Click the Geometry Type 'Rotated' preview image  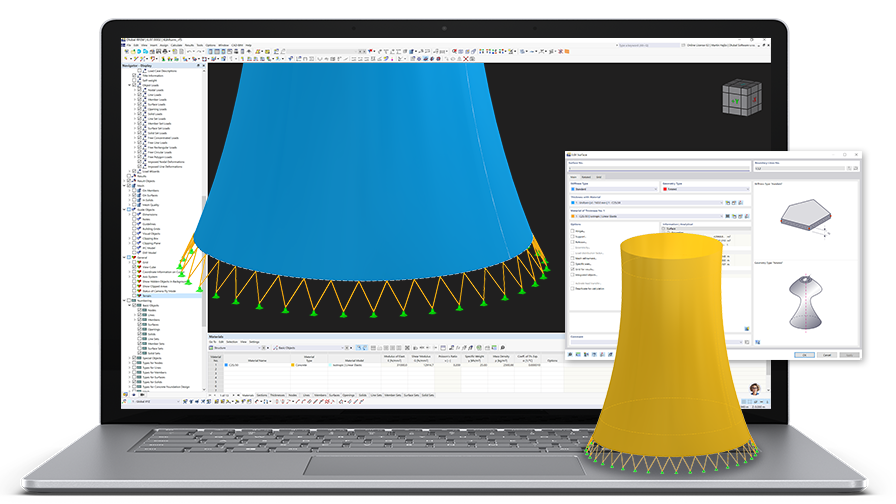point(805,302)
